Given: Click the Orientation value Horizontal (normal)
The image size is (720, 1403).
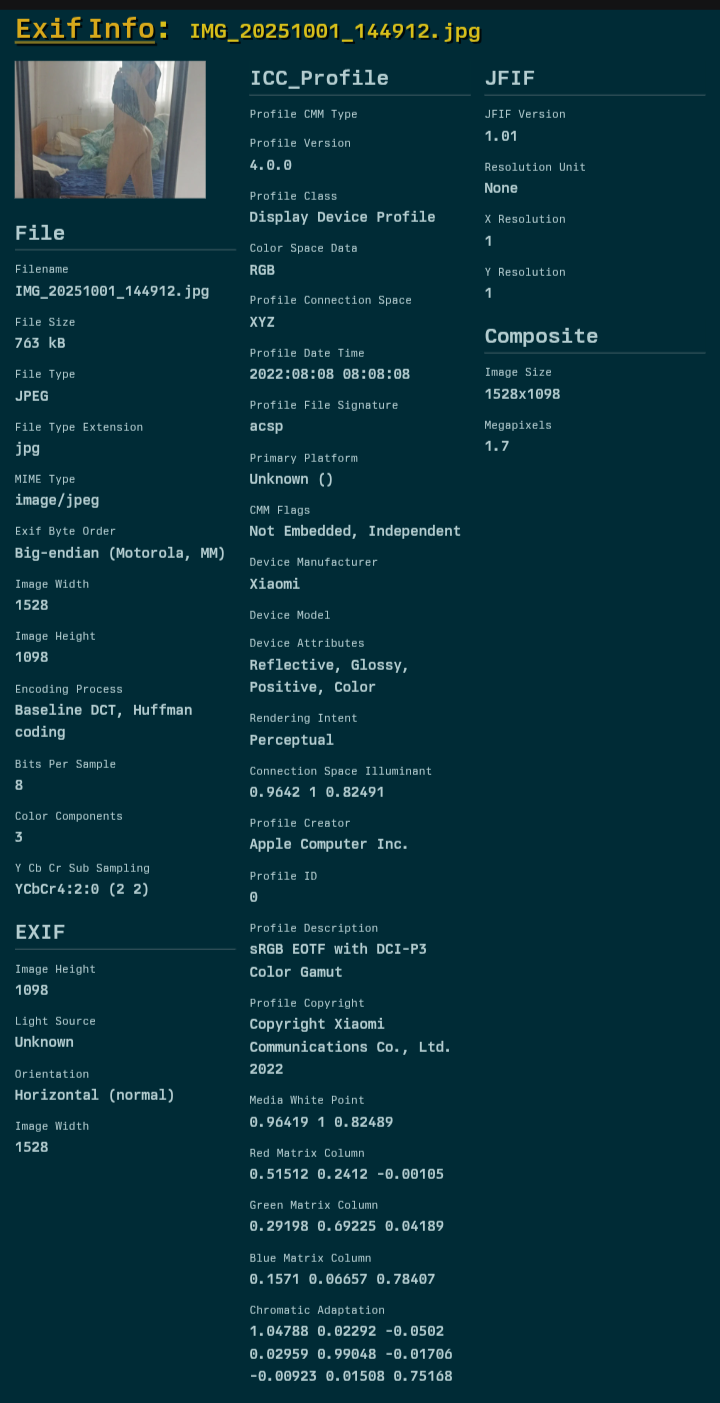Looking at the screenshot, I should click(x=95, y=1095).
